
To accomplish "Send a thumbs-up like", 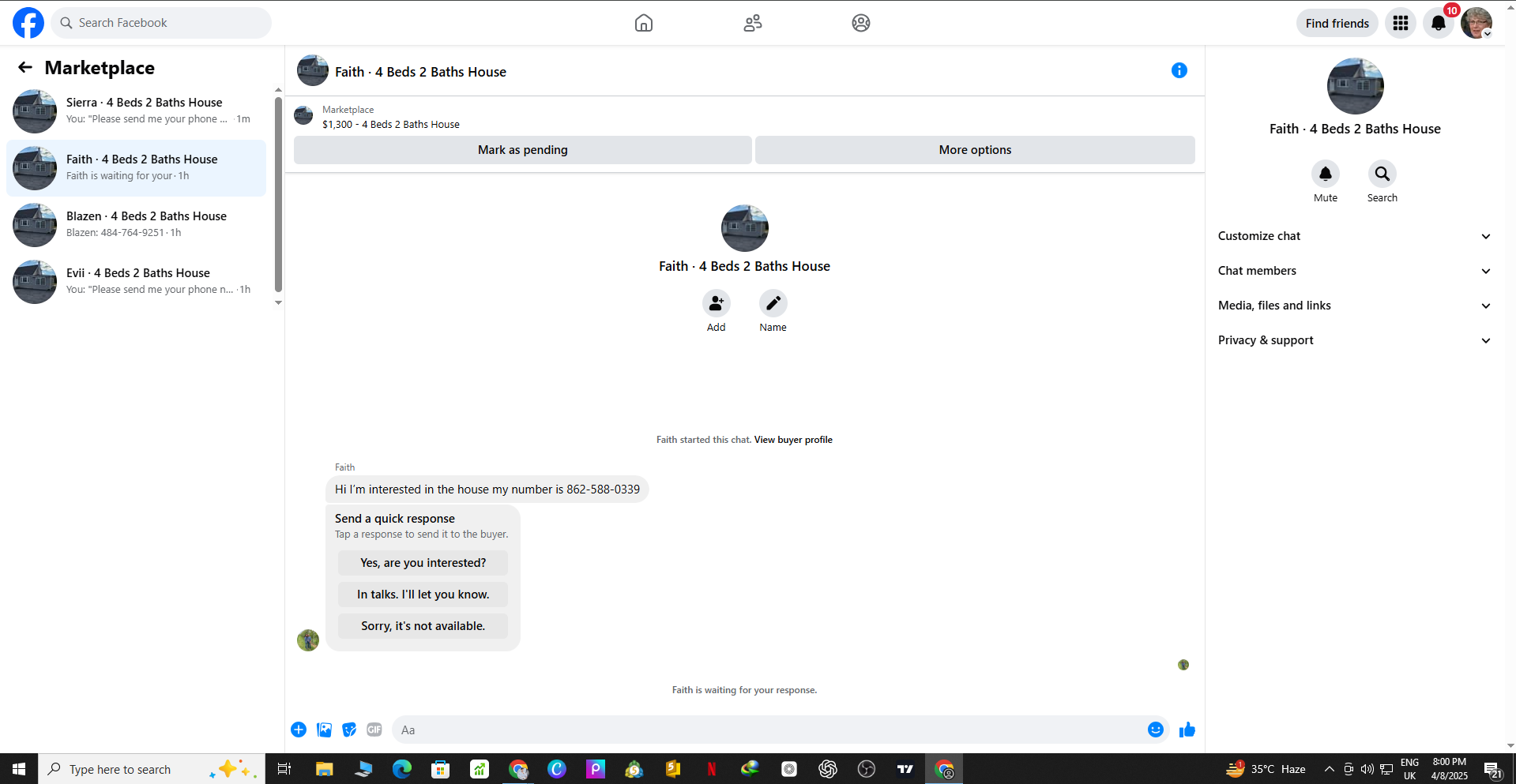I will point(1187,730).
